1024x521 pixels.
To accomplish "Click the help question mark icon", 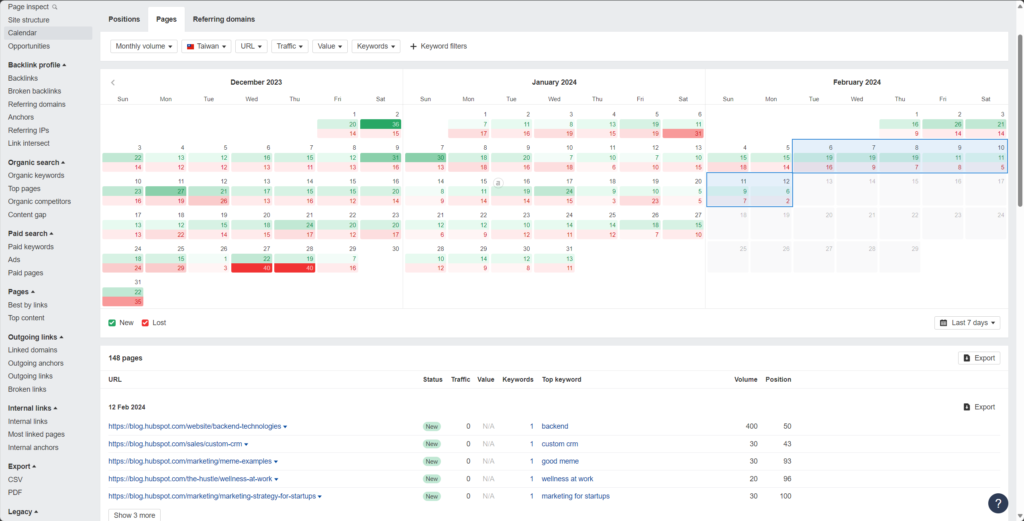I will pos(997,503).
